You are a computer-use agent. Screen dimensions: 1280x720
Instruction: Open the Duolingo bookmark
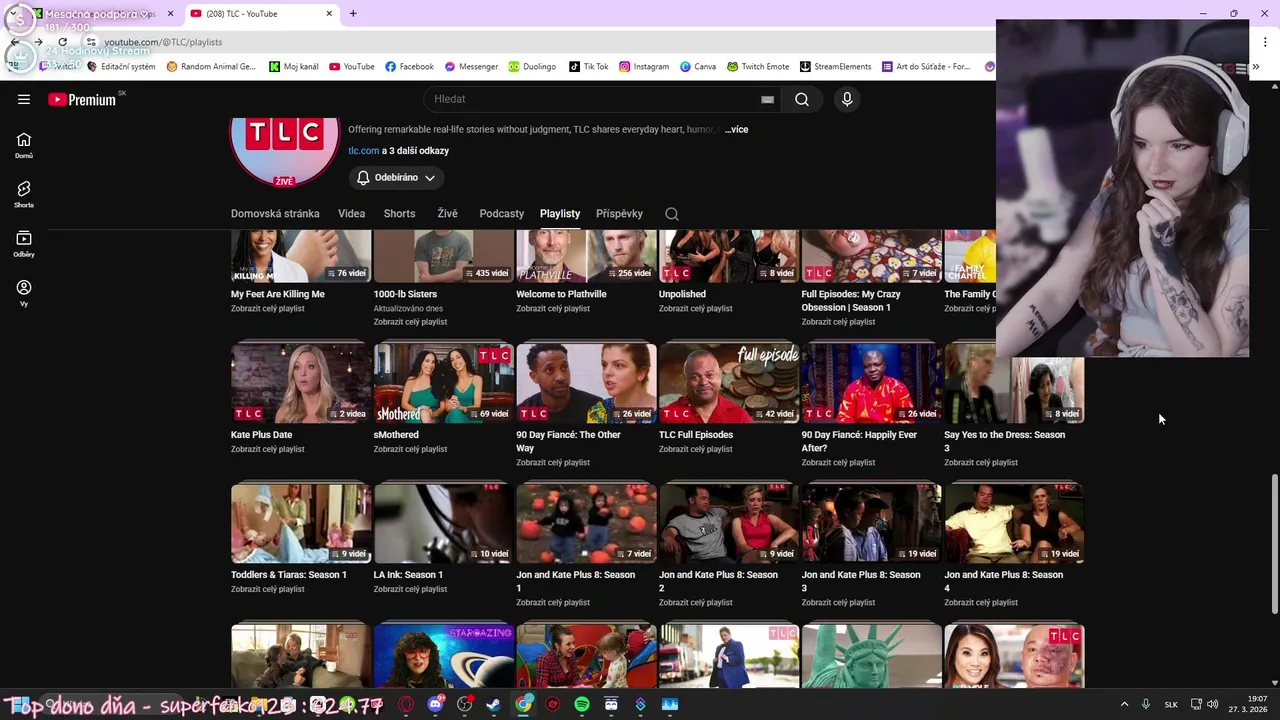coord(532,67)
